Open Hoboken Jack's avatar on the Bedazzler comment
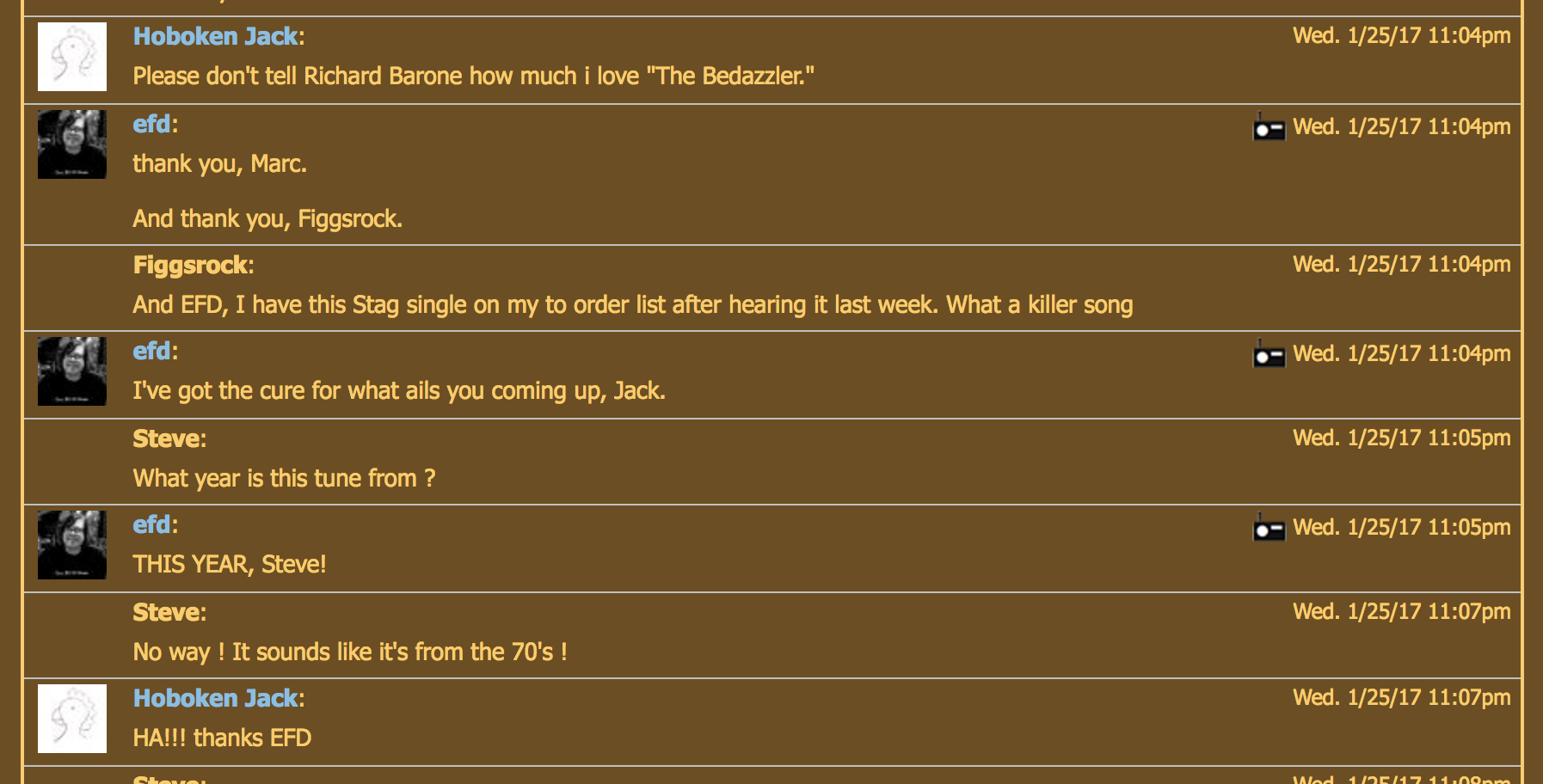 [72, 57]
